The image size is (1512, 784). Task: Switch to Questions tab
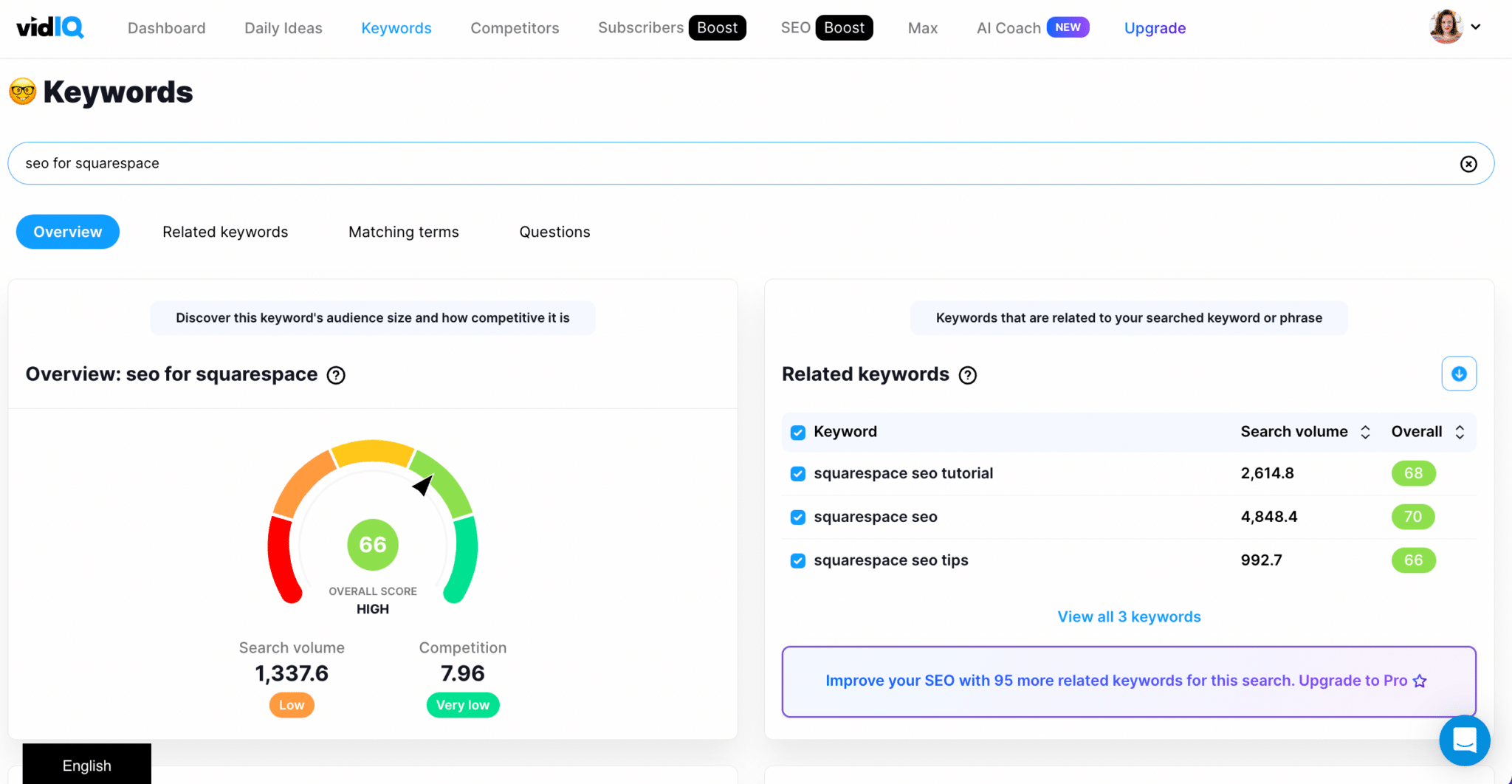(554, 232)
